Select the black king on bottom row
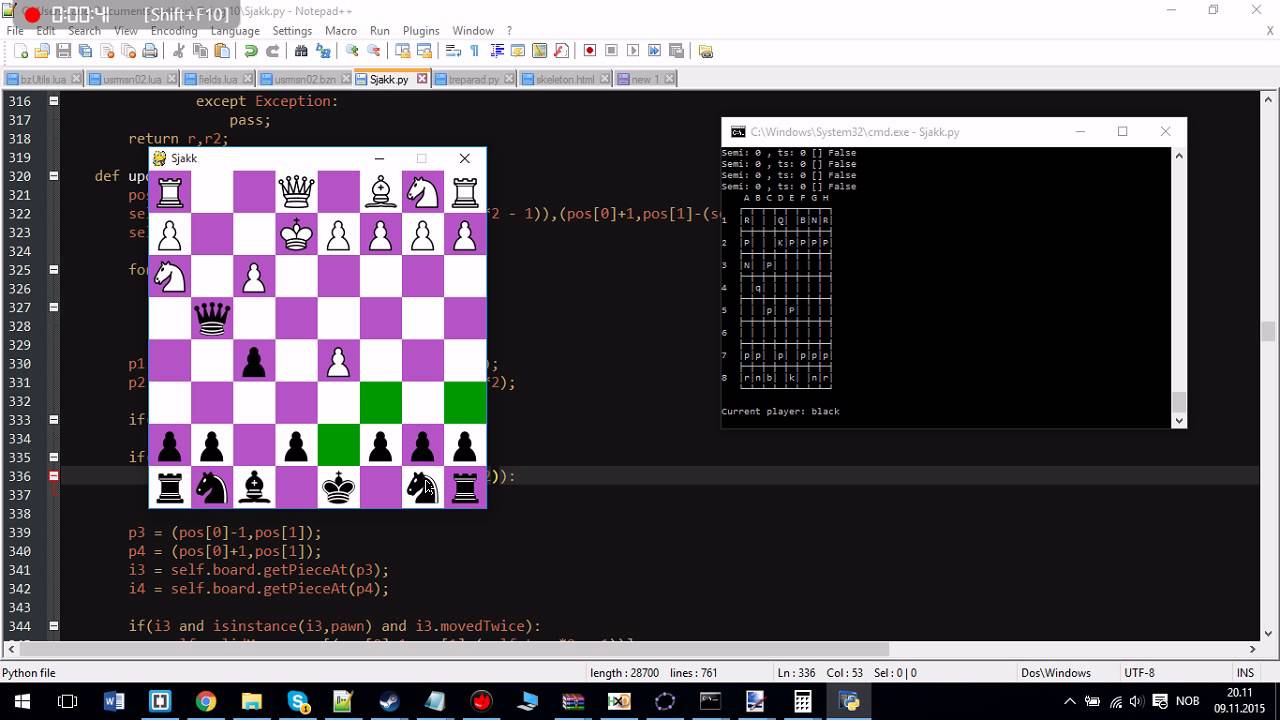 coord(339,488)
